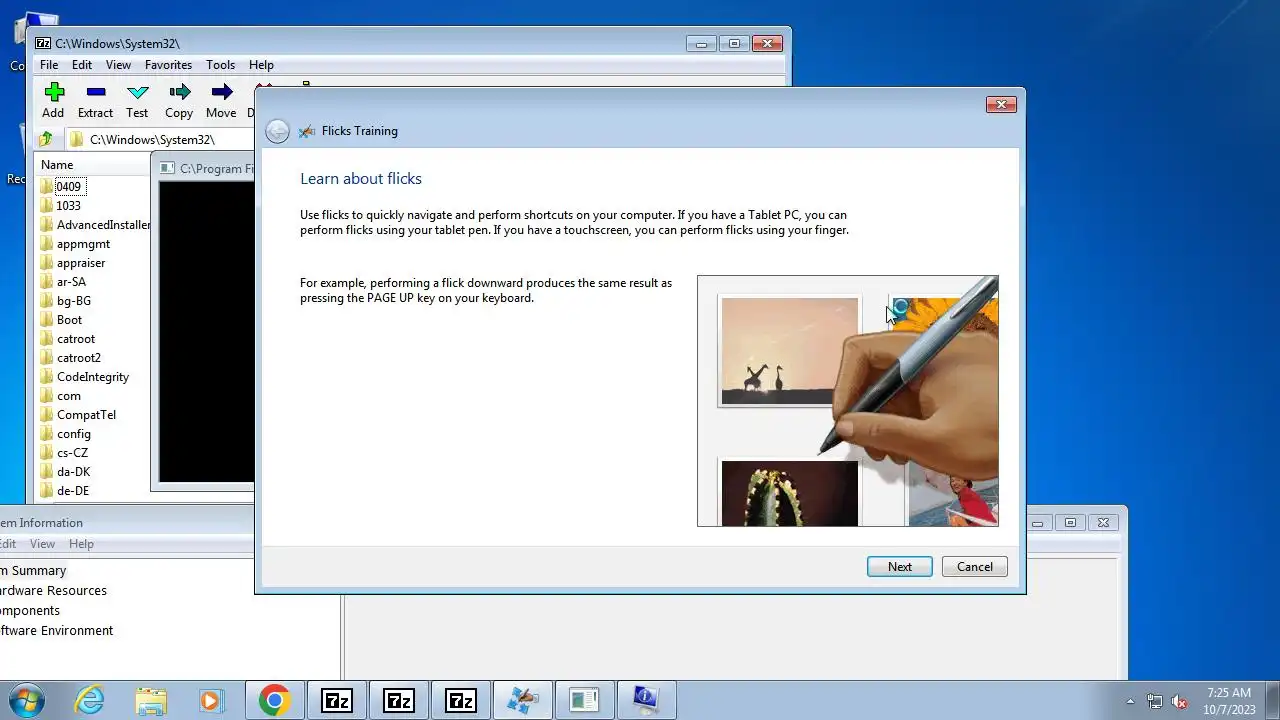This screenshot has height=720, width=1280.
Task: Click the Test checkmark icon in 7-Zip
Action: coord(138,92)
